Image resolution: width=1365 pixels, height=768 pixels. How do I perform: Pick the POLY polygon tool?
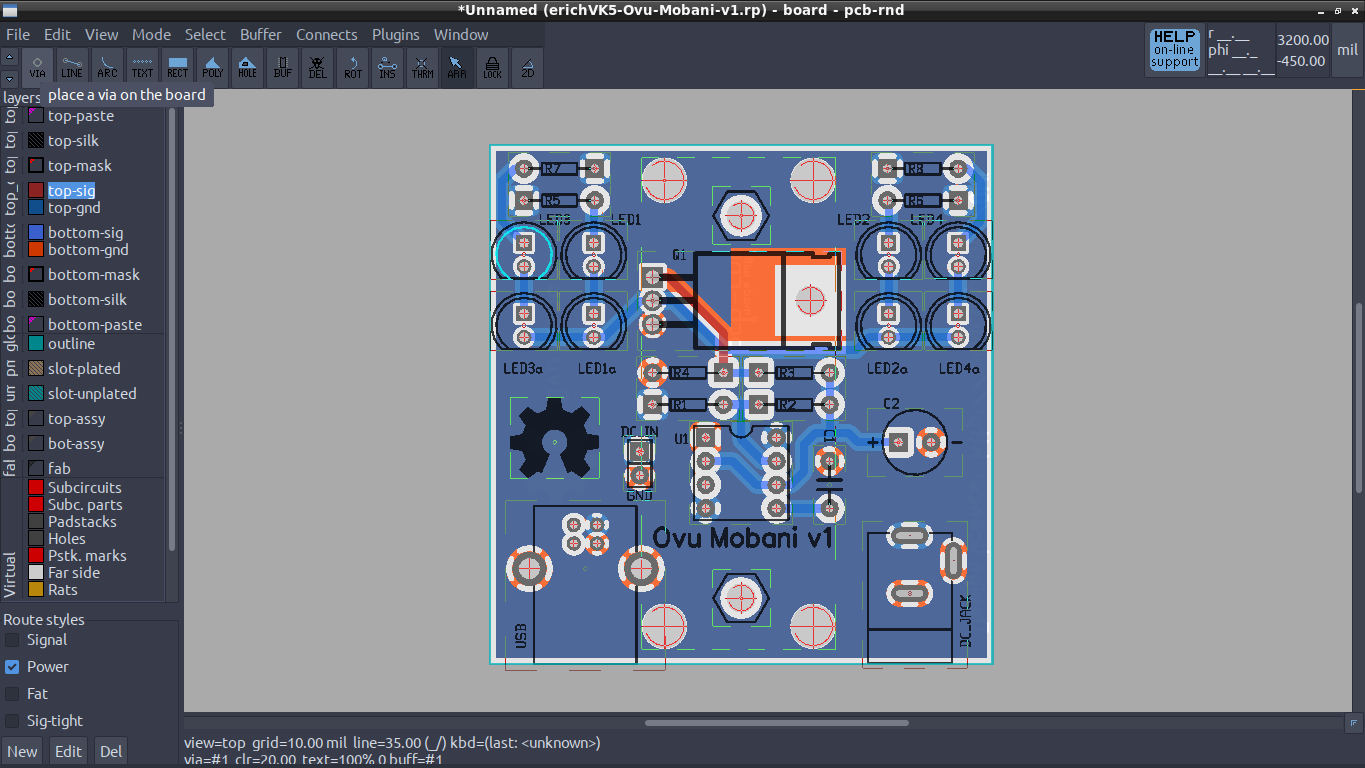212,66
